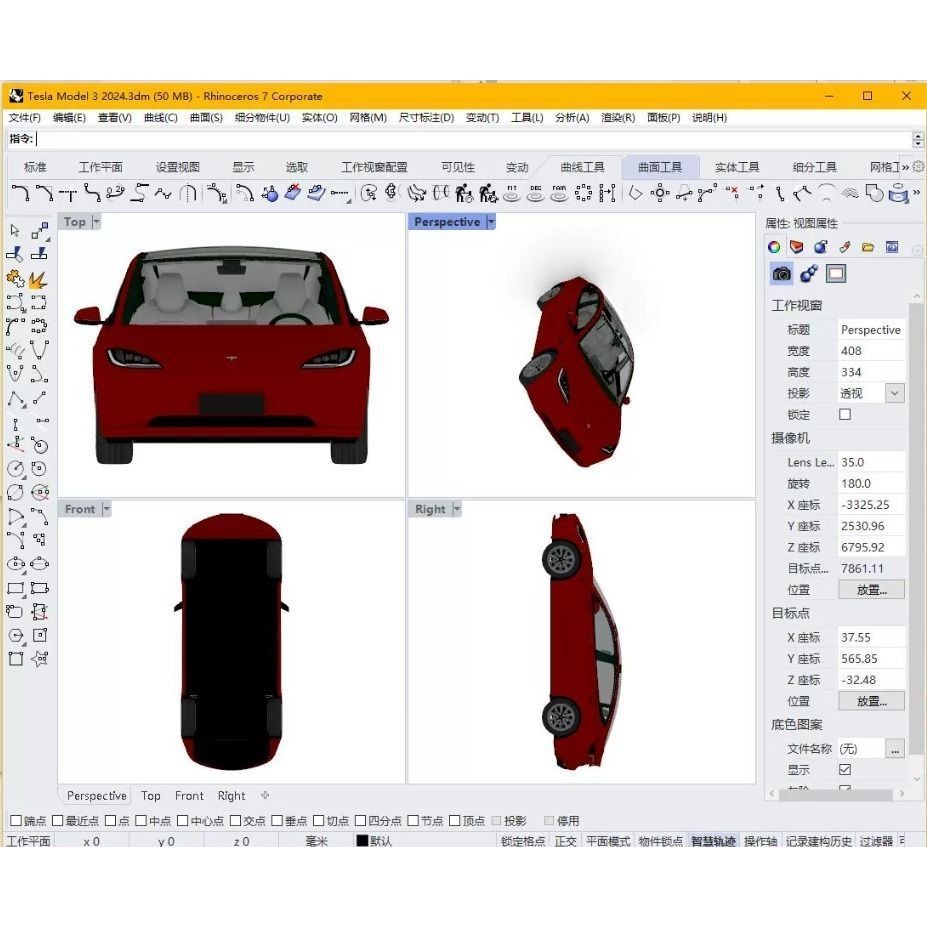Viewport: 927px width, 927px height.
Task: Toggle 操作轴 gumball in status bar
Action: click(760, 841)
